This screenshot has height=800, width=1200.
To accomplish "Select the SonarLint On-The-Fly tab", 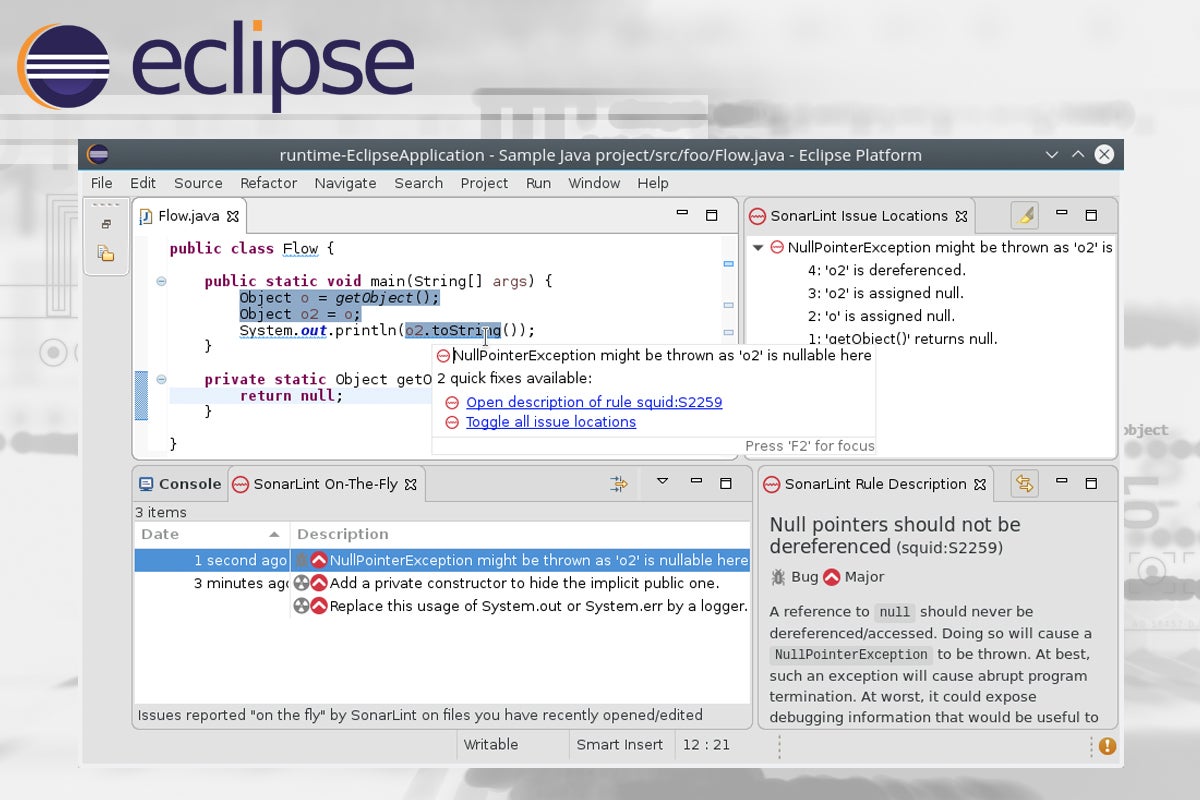I will click(326, 484).
